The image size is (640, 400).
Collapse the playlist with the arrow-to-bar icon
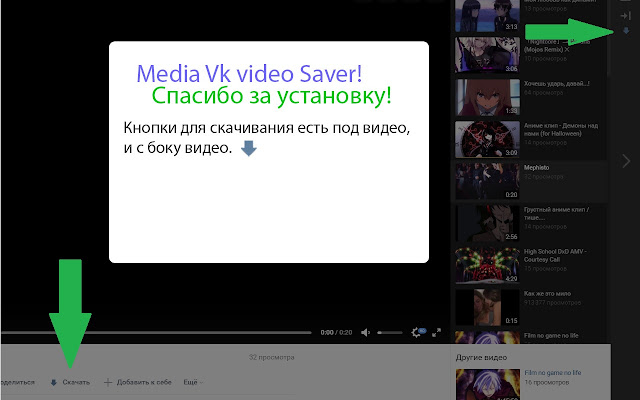tap(625, 16)
